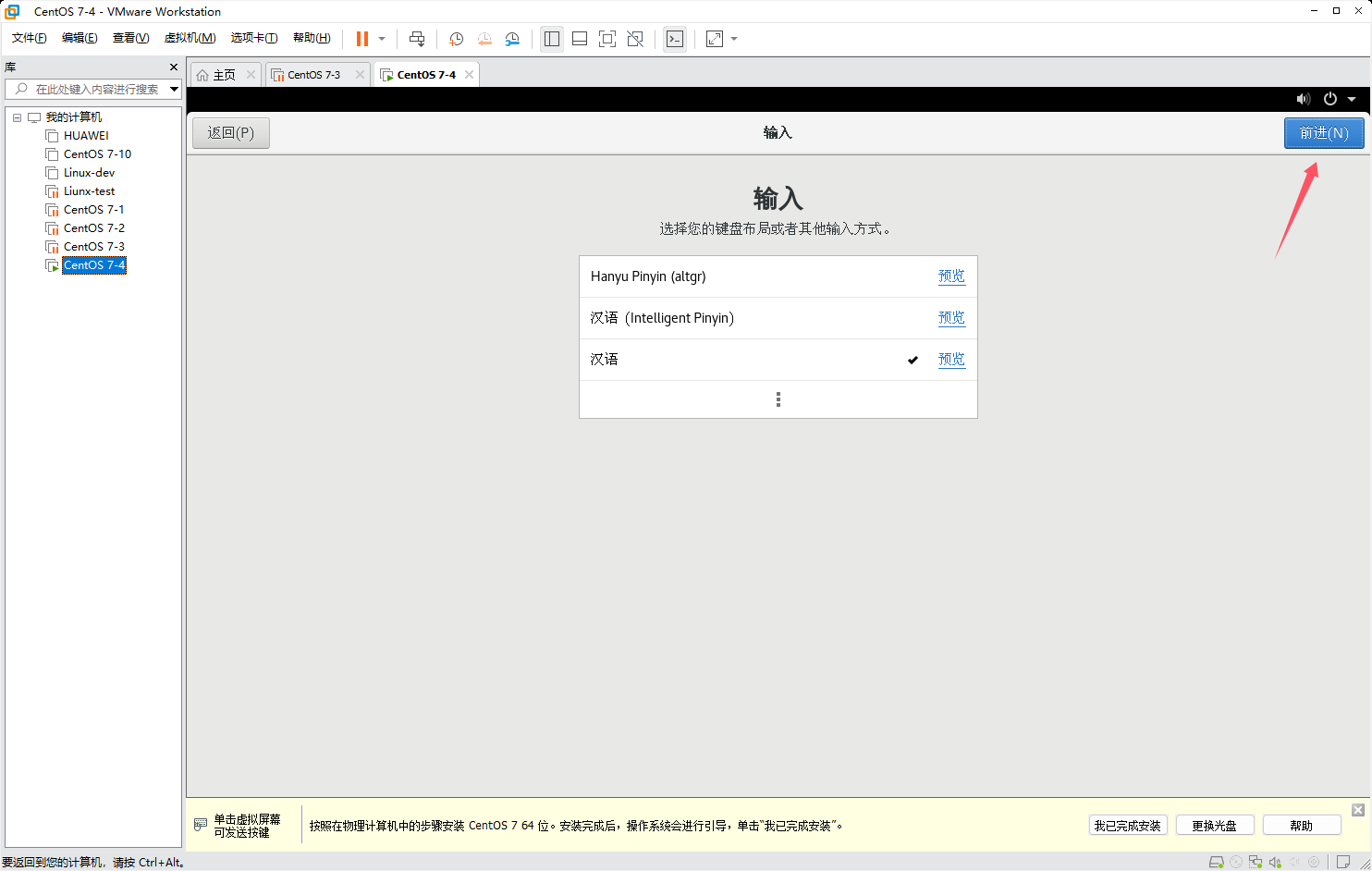The image size is (1372, 871).
Task: Close the CentOS 7-3 tab
Action: 360,75
